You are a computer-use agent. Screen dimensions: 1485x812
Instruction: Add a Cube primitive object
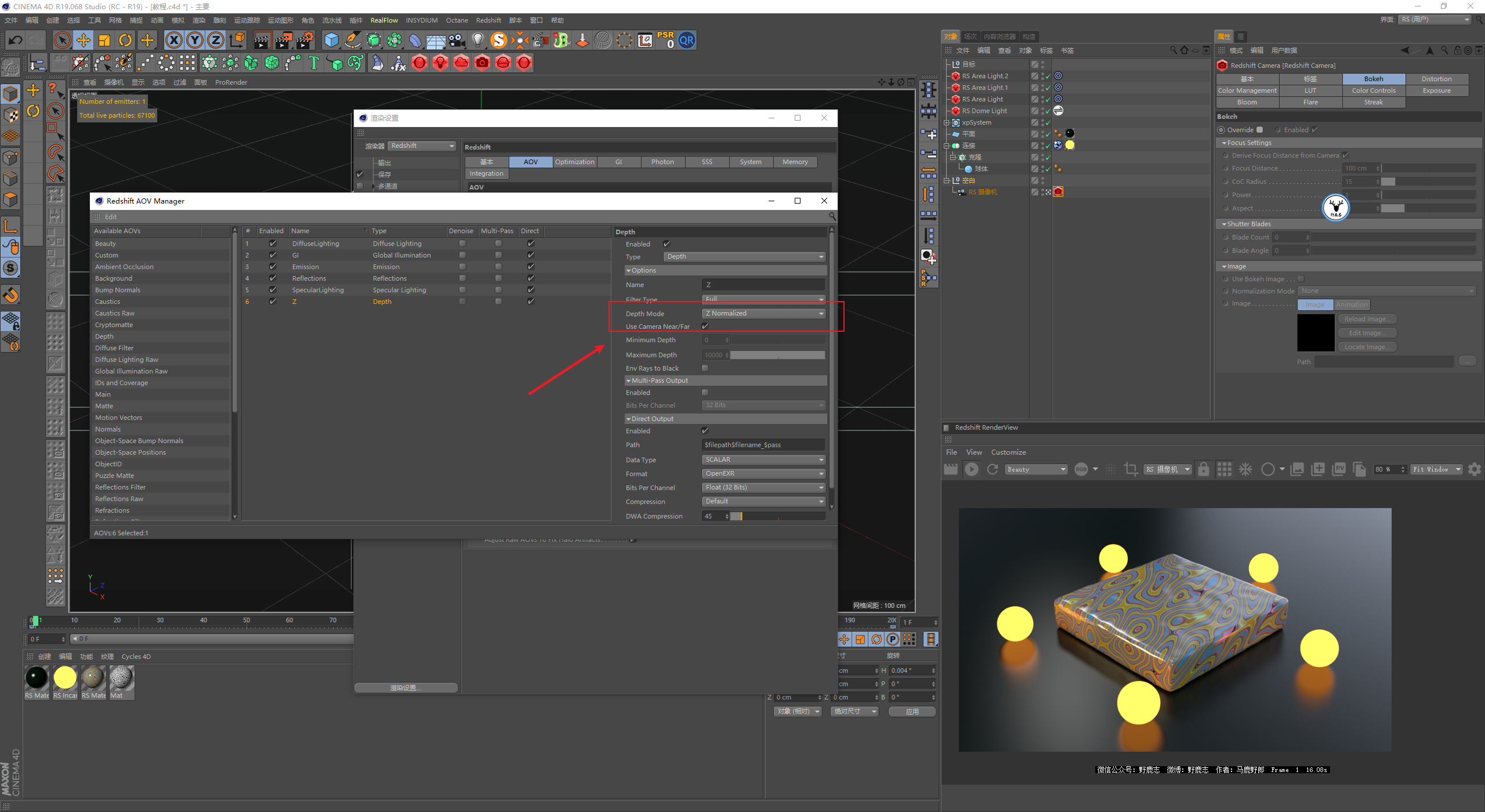coord(331,41)
